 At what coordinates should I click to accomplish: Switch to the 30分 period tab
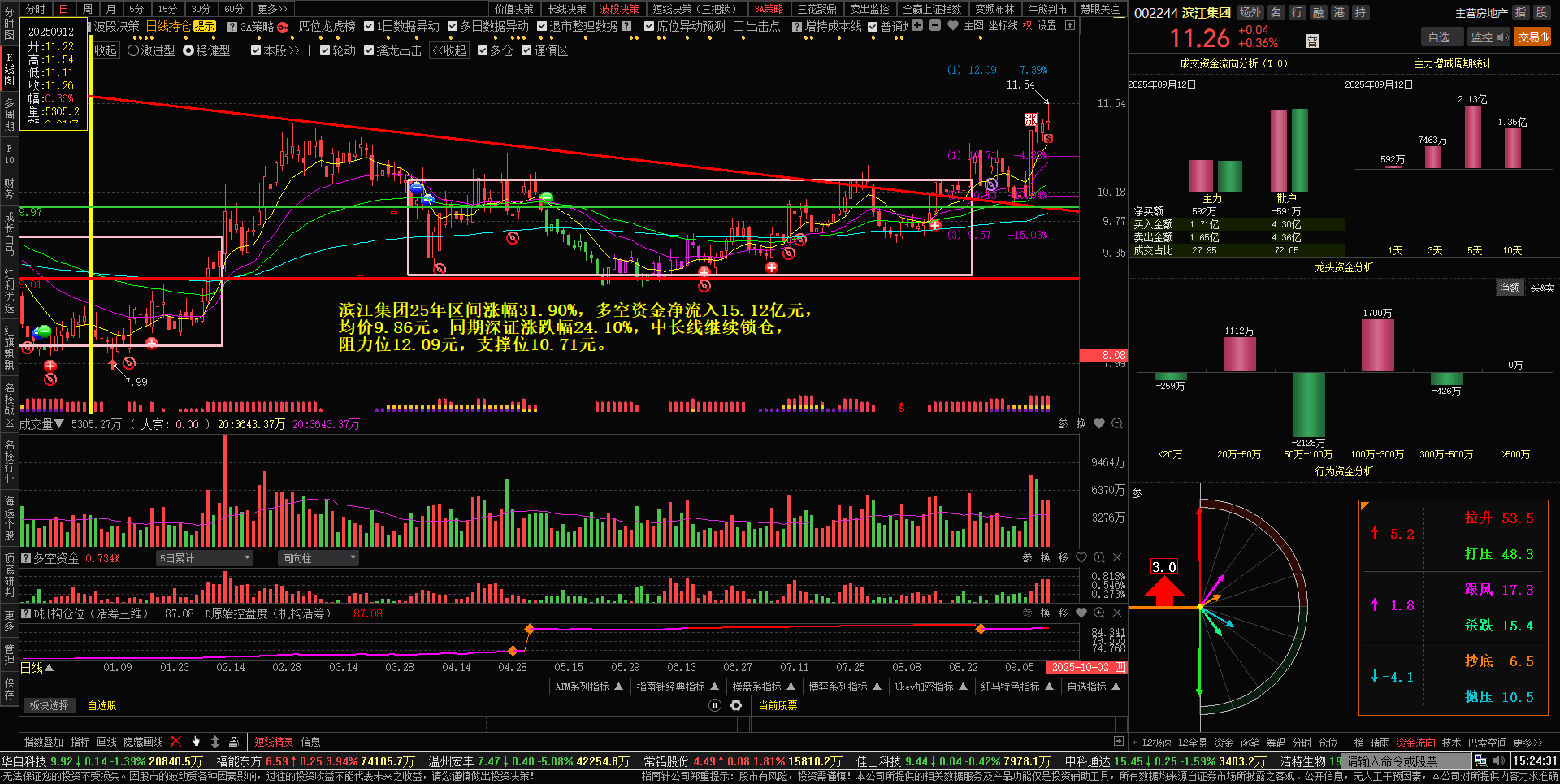201,9
